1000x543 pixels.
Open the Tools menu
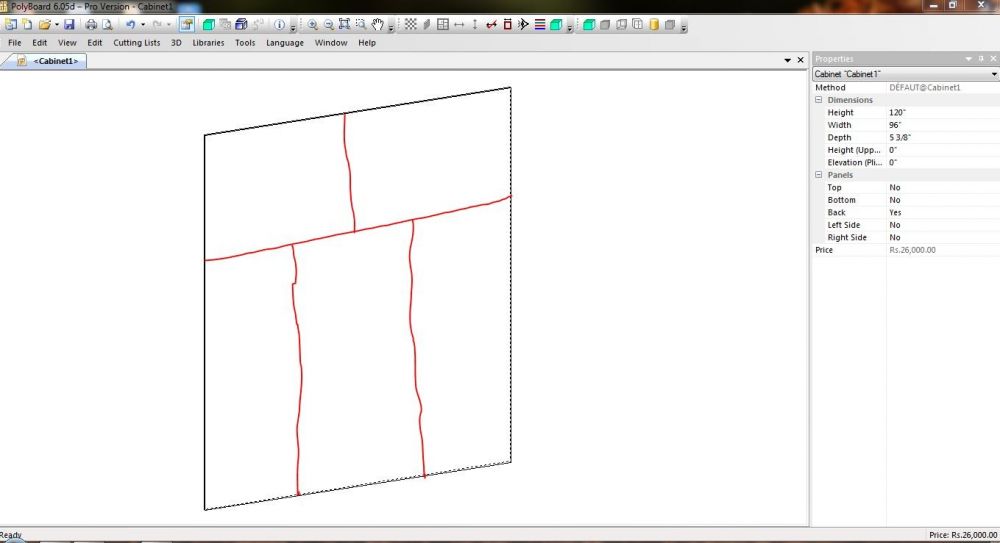pos(245,43)
